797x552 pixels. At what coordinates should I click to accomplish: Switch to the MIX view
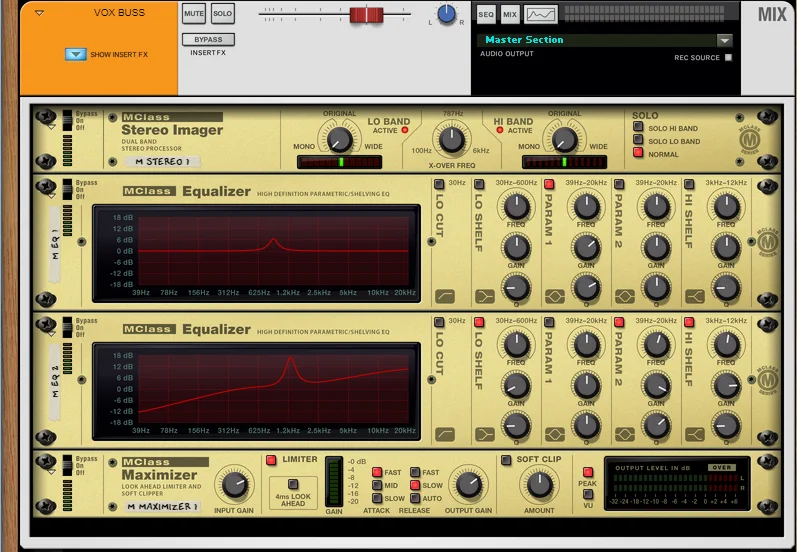510,14
